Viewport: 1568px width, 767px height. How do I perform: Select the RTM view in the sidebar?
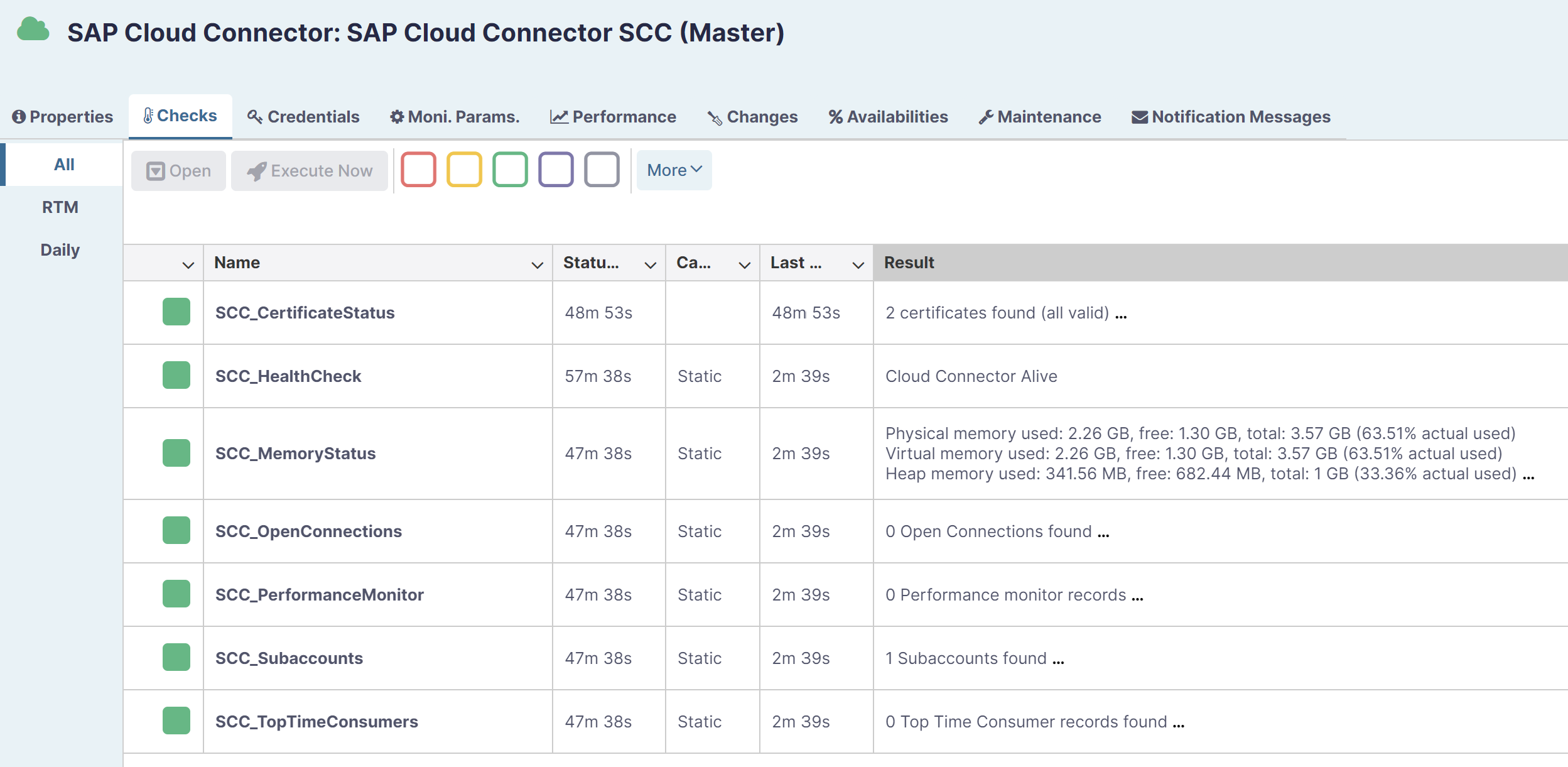point(60,207)
